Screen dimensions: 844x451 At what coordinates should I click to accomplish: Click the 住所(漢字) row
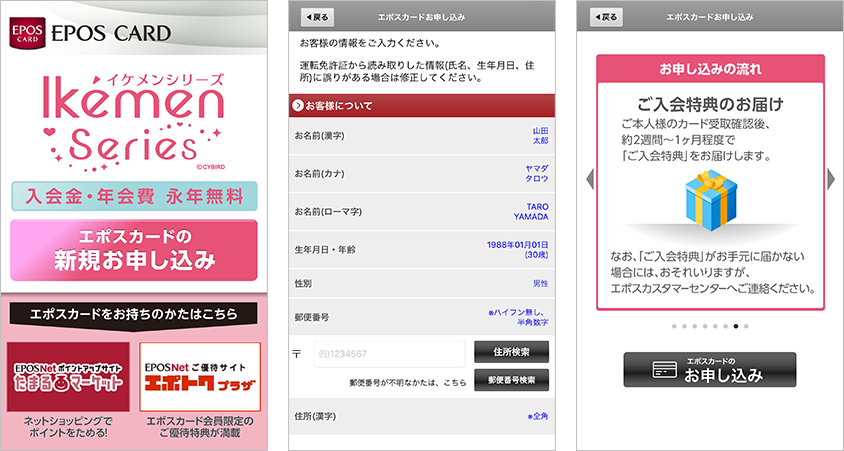click(422, 417)
